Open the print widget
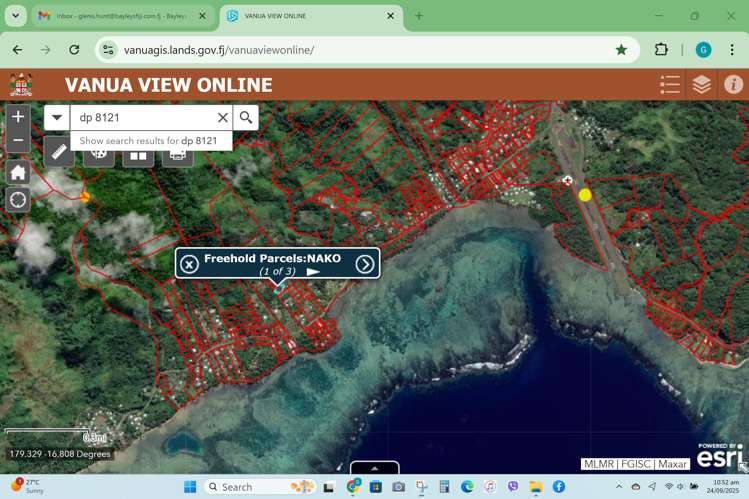Image resolution: width=749 pixels, height=499 pixels. 178,157
